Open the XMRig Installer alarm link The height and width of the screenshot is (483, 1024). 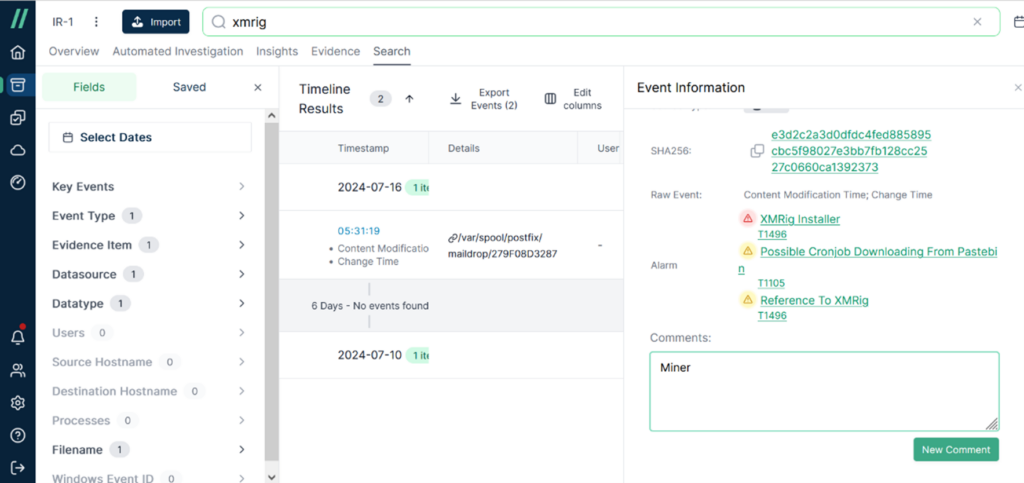point(800,219)
